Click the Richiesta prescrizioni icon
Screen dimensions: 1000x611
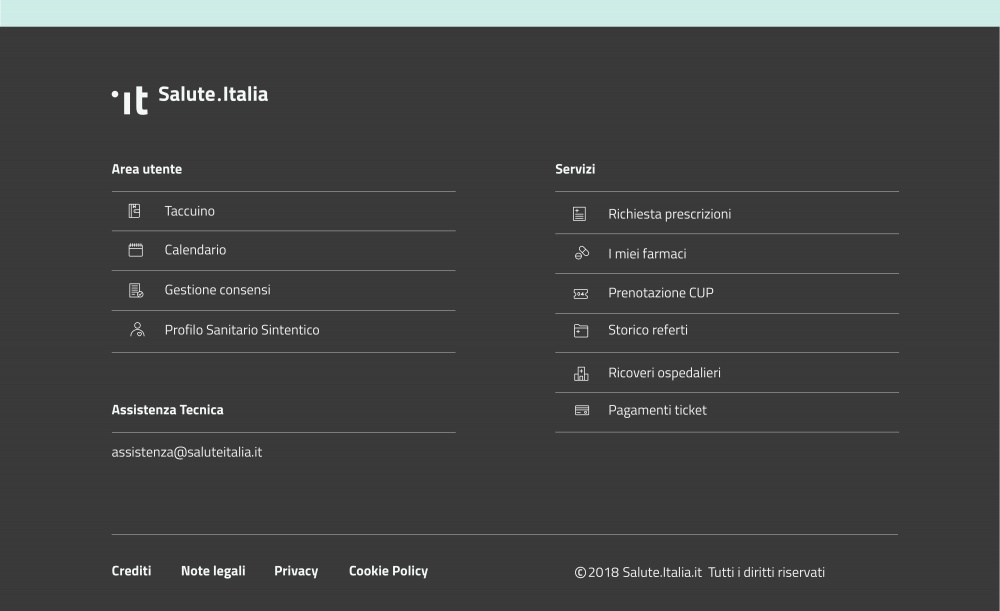click(x=580, y=214)
